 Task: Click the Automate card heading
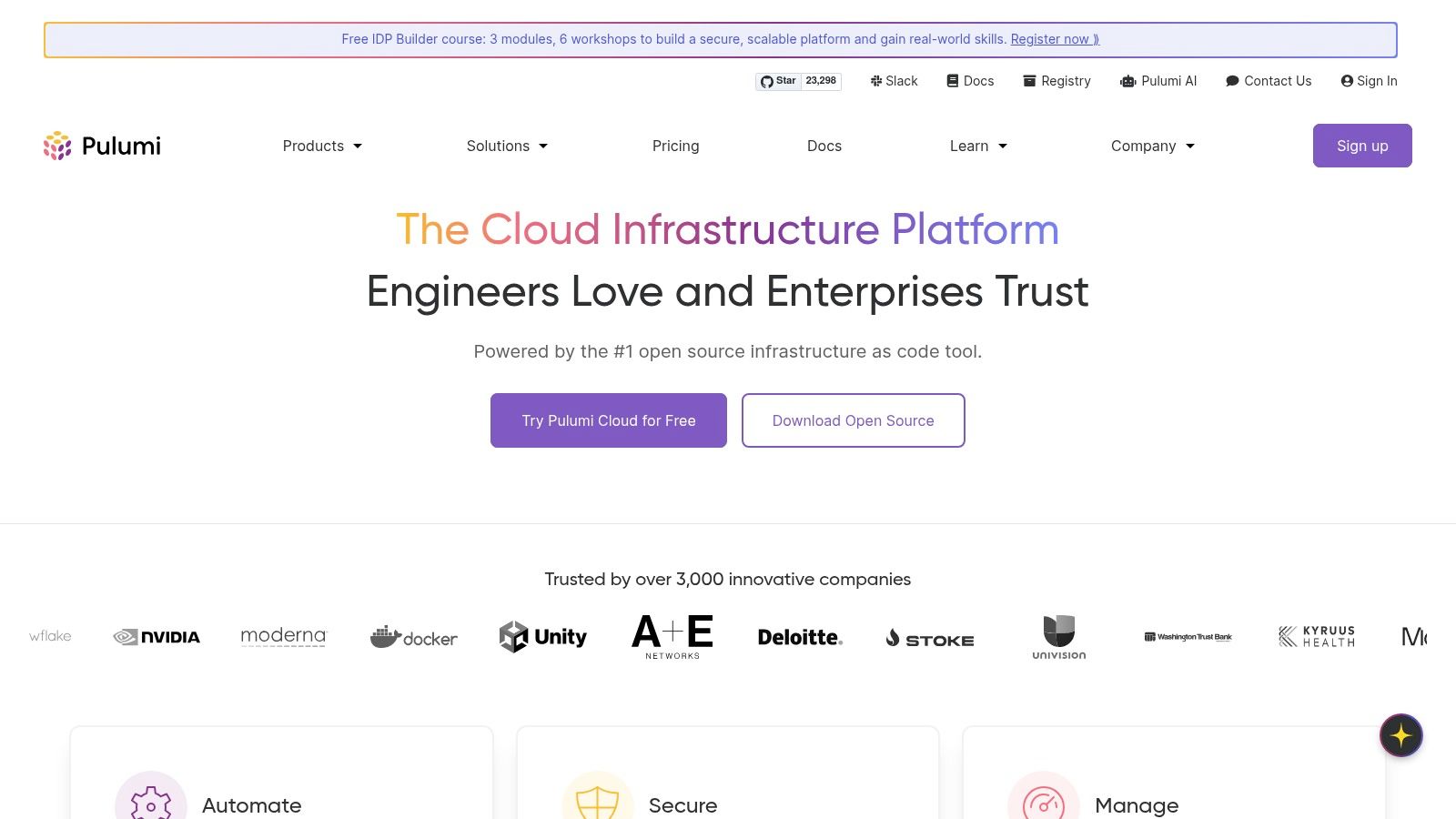(x=251, y=805)
